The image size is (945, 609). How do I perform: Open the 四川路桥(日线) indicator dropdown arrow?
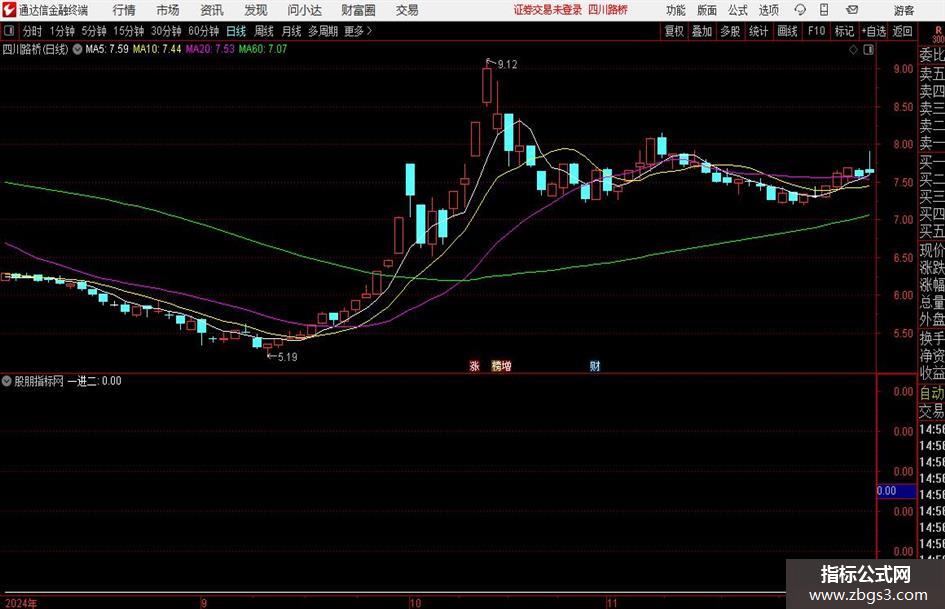pyautogui.click(x=77, y=49)
